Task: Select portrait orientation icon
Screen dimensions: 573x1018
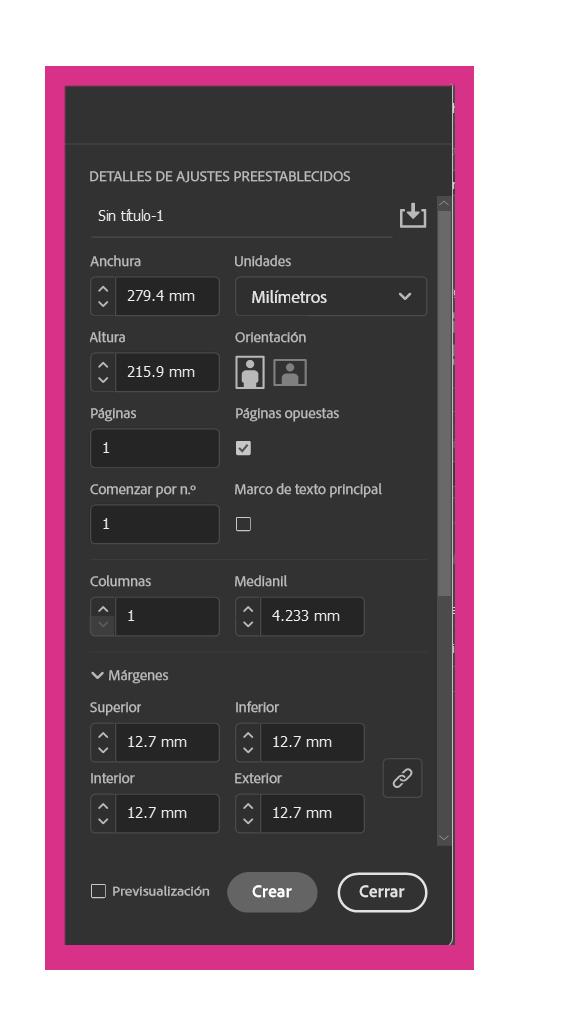Action: 250,372
